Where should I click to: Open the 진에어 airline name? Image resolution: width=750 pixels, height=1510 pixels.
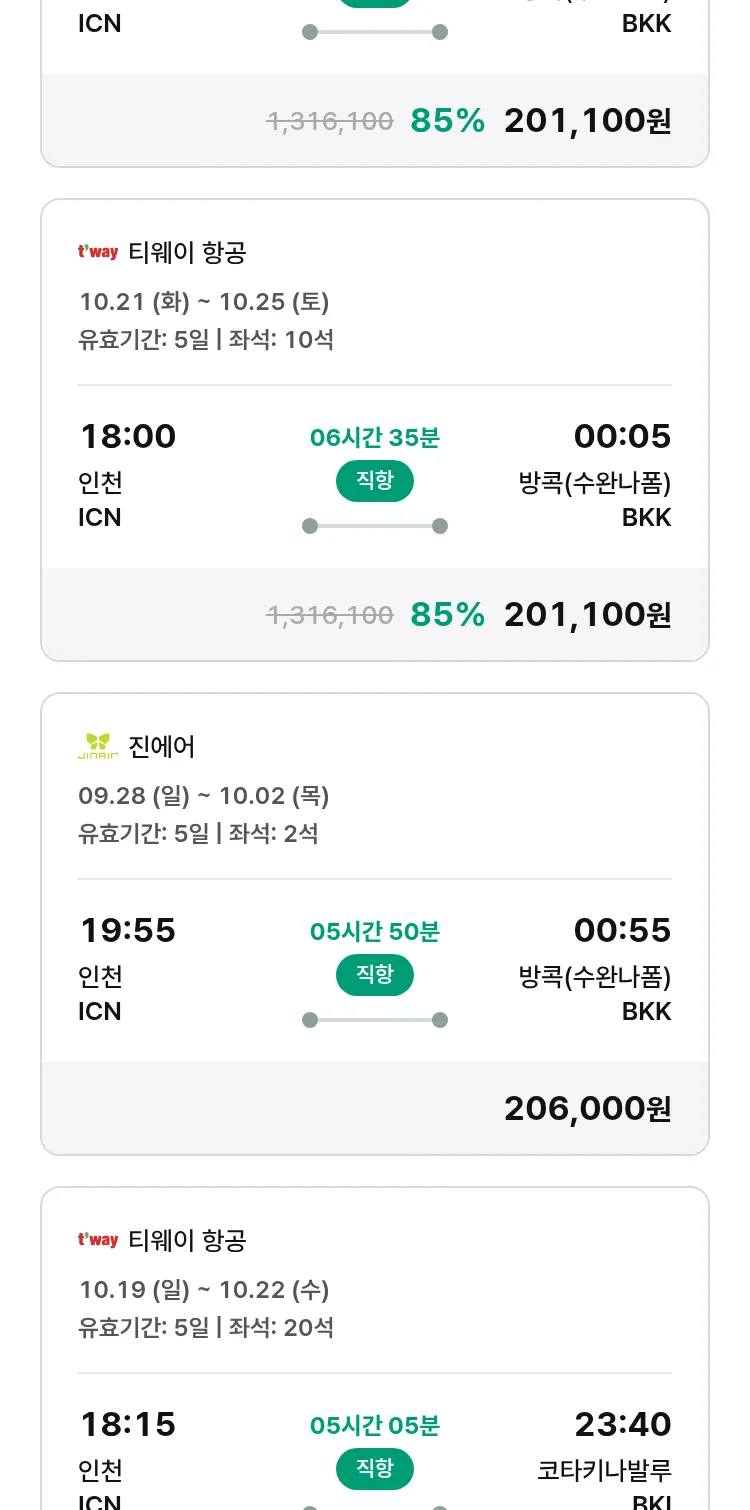pos(162,746)
